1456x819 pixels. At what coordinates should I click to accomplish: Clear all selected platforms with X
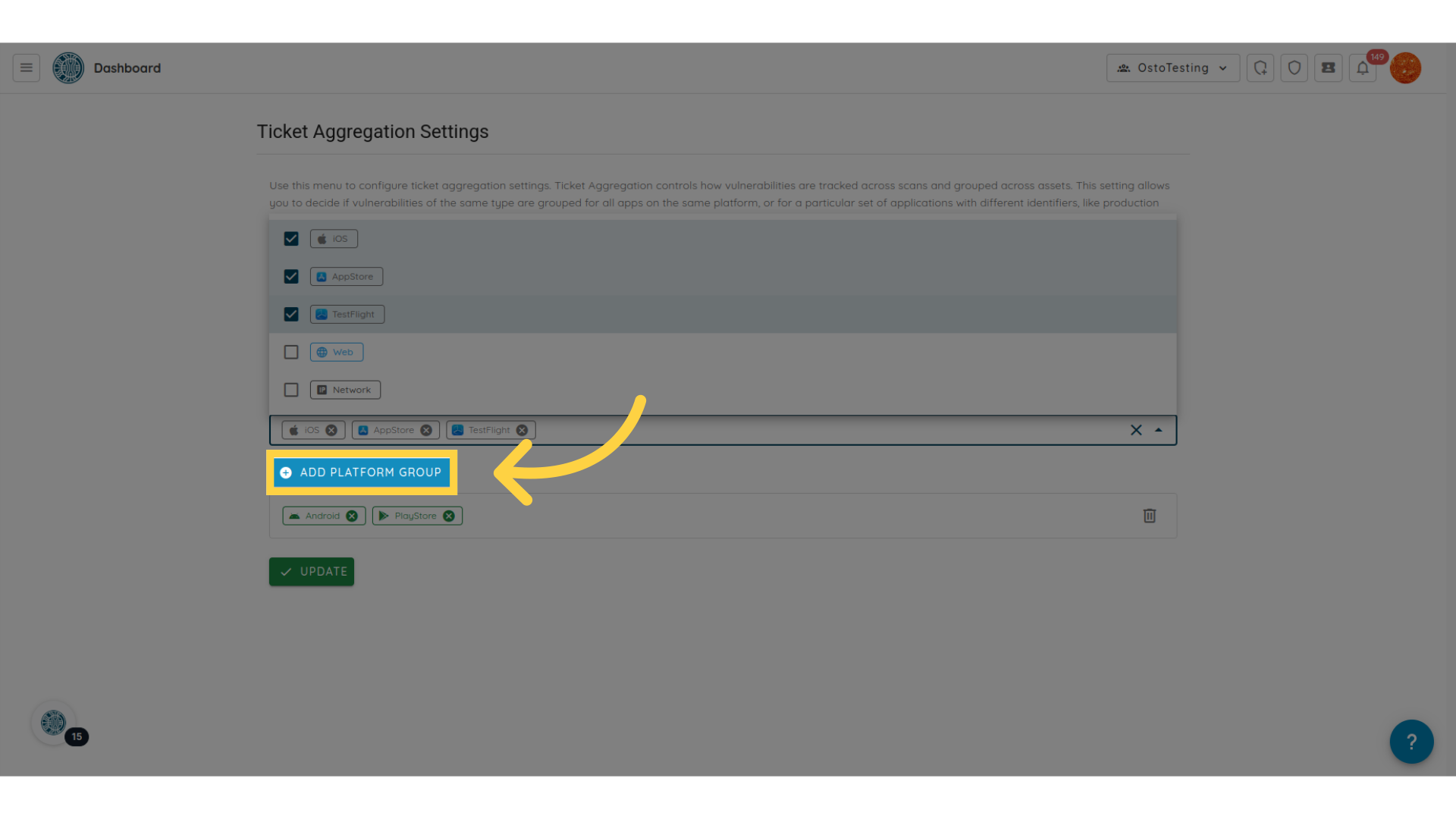click(1136, 430)
